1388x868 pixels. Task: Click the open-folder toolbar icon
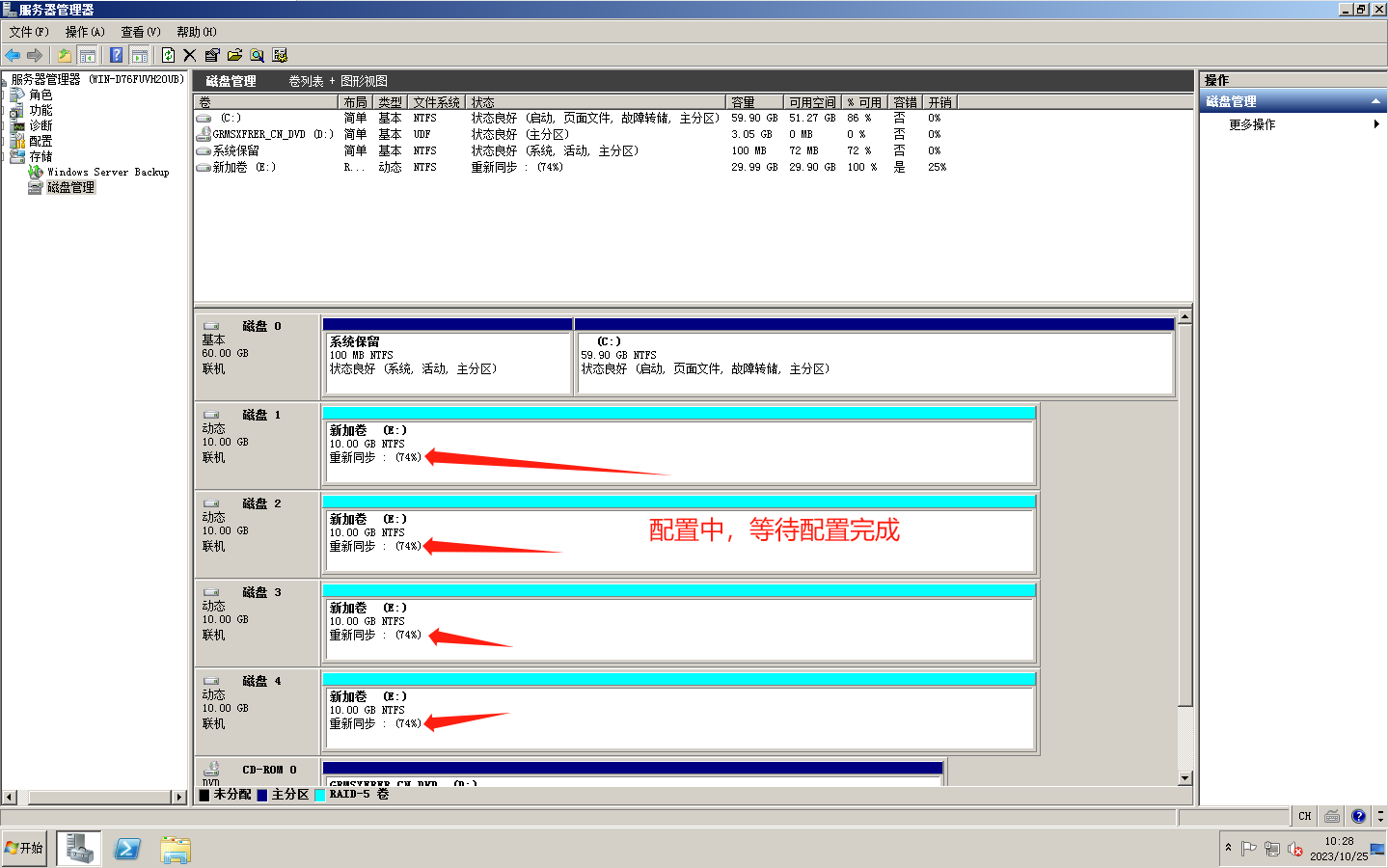click(234, 55)
